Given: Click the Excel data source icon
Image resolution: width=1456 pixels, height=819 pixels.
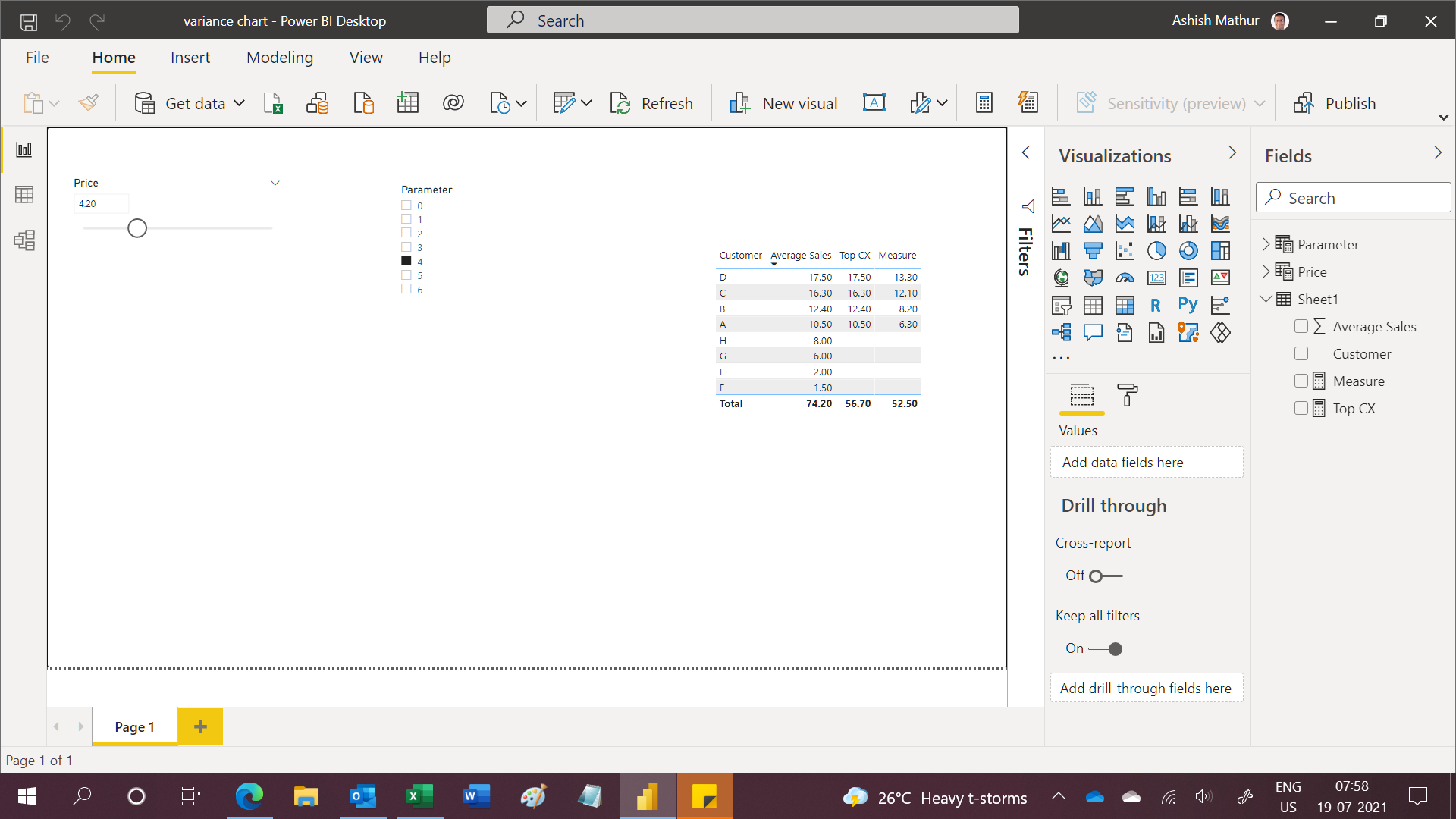Looking at the screenshot, I should [x=273, y=103].
